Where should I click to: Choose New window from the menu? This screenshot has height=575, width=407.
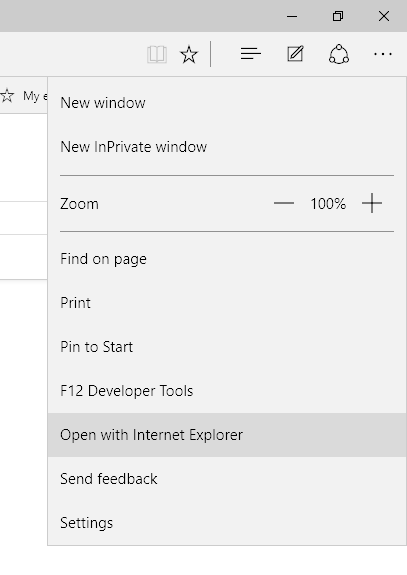(227, 103)
